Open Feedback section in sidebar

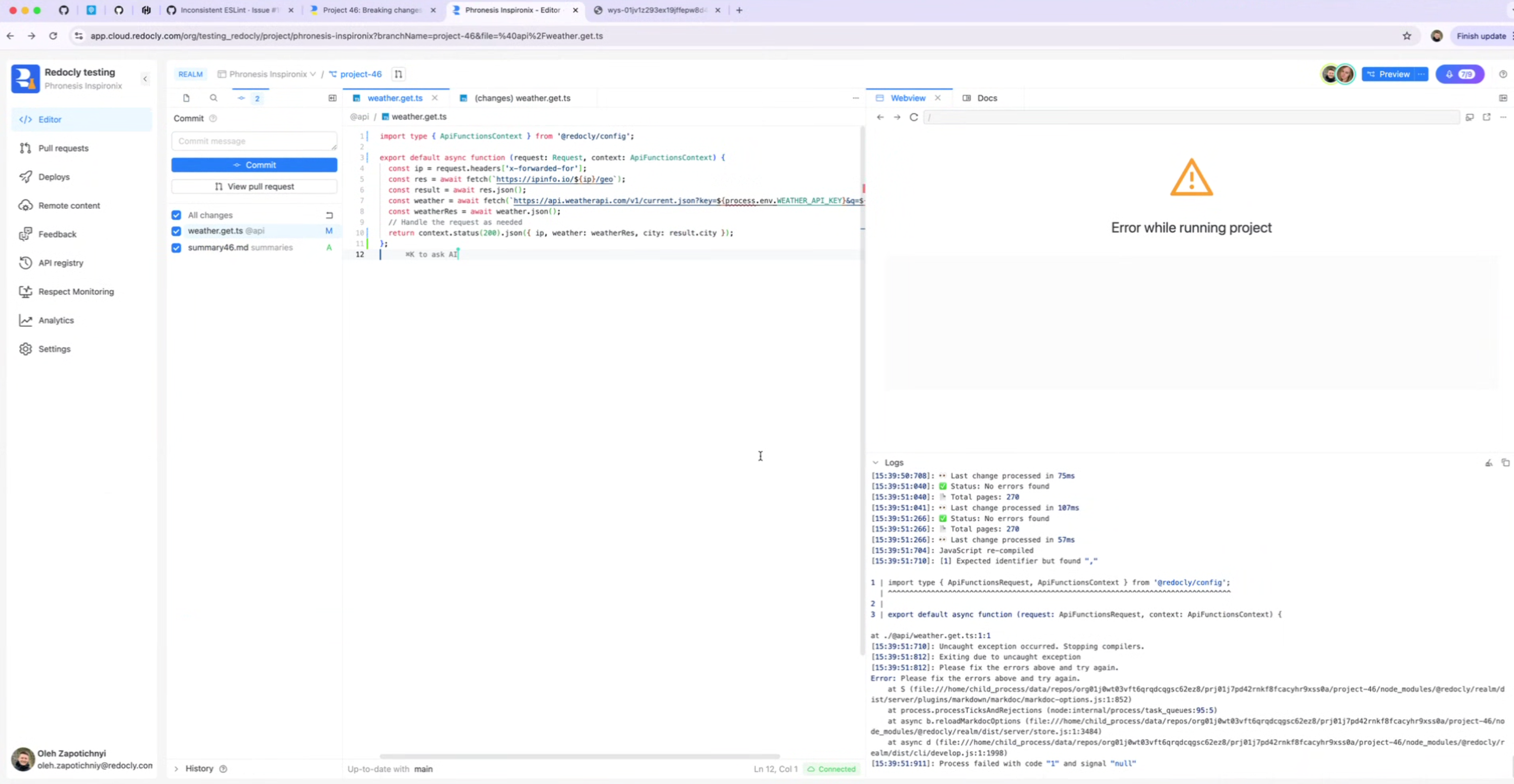(x=81, y=234)
